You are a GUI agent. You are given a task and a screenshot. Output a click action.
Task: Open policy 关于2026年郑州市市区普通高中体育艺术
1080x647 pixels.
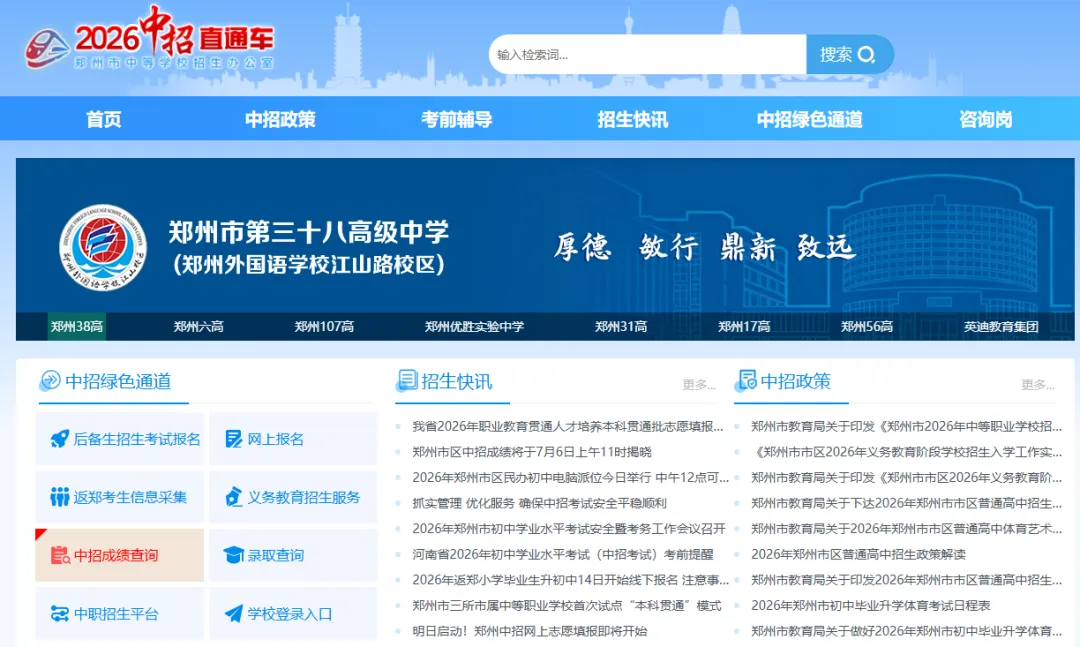point(906,528)
